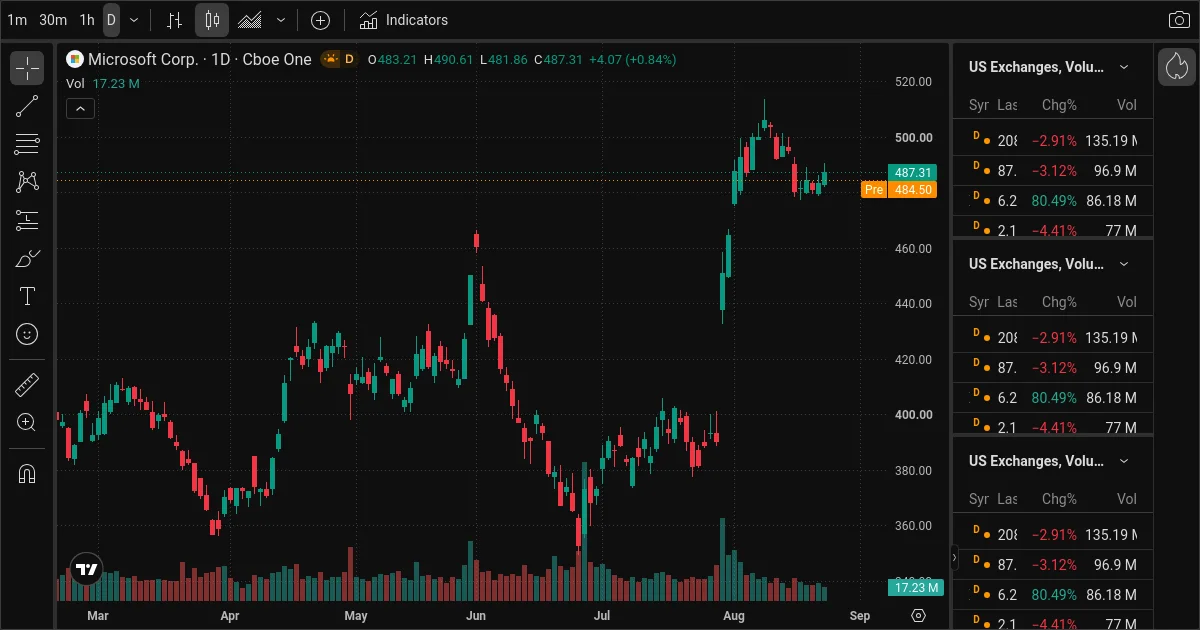The width and height of the screenshot is (1200, 630).
Task: Expand the topmost US Exchanges list dropdown
Action: 1124,67
